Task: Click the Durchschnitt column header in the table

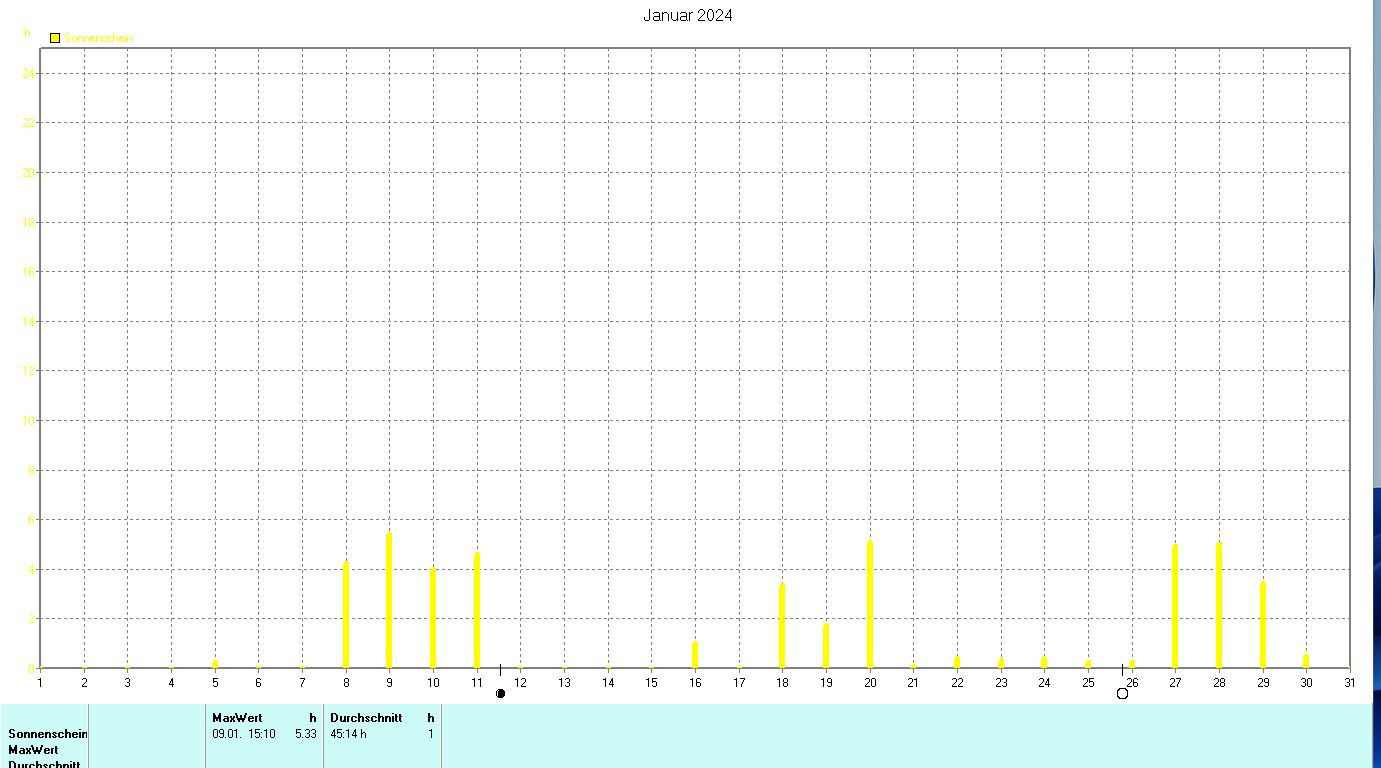Action: click(366, 718)
